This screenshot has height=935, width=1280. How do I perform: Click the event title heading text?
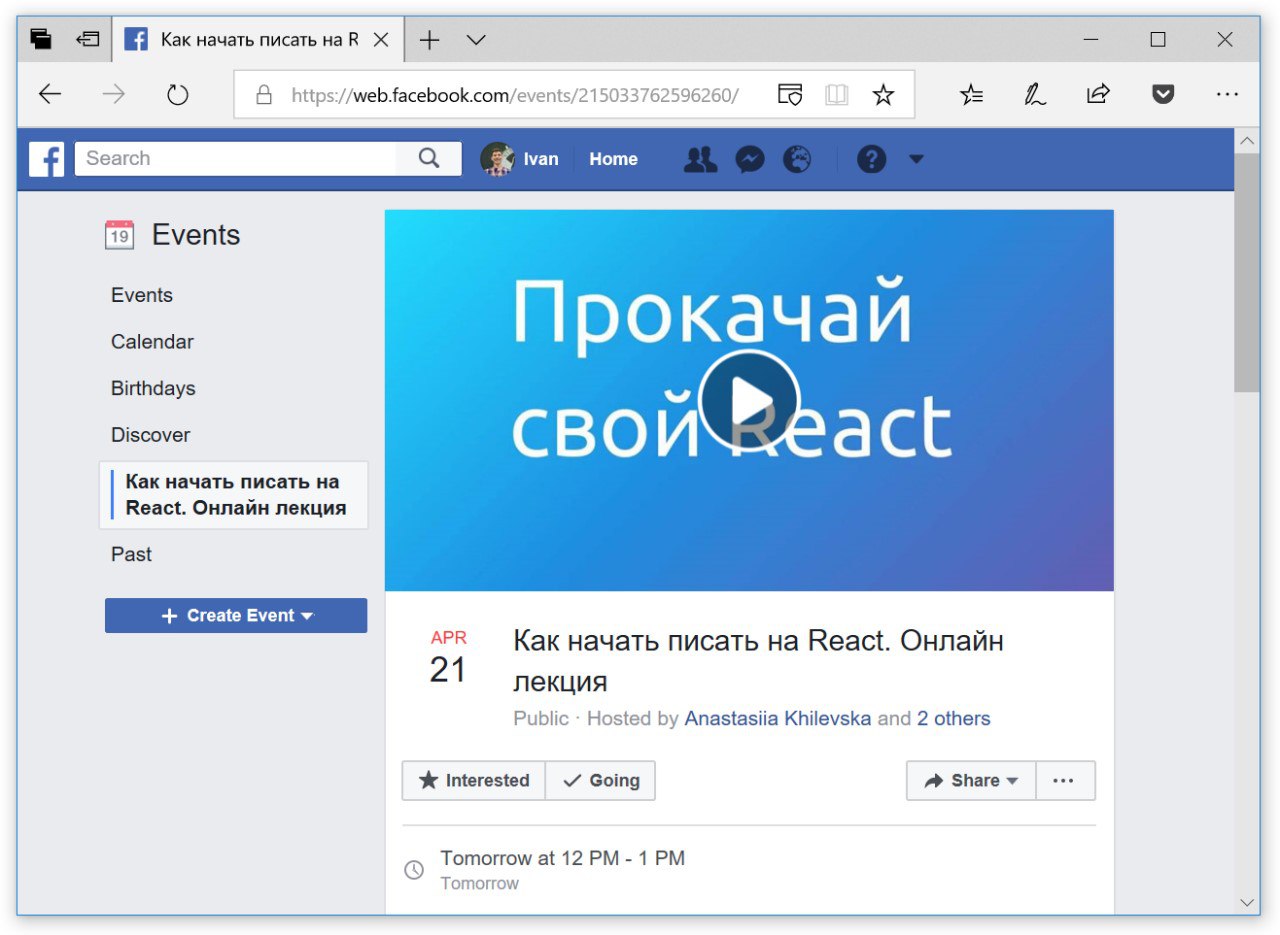click(x=758, y=661)
